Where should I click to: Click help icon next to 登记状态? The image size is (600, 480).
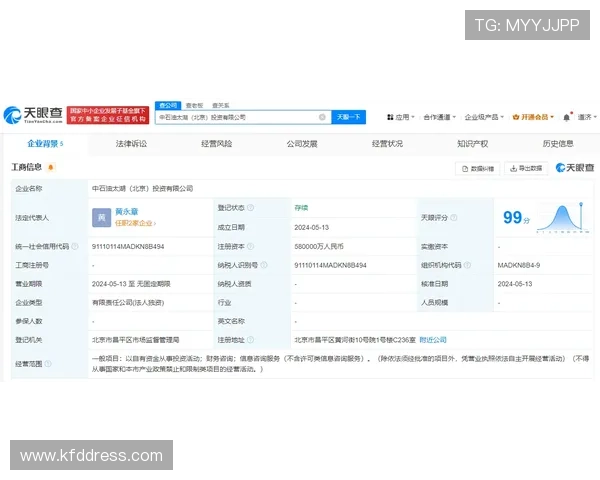coord(250,207)
